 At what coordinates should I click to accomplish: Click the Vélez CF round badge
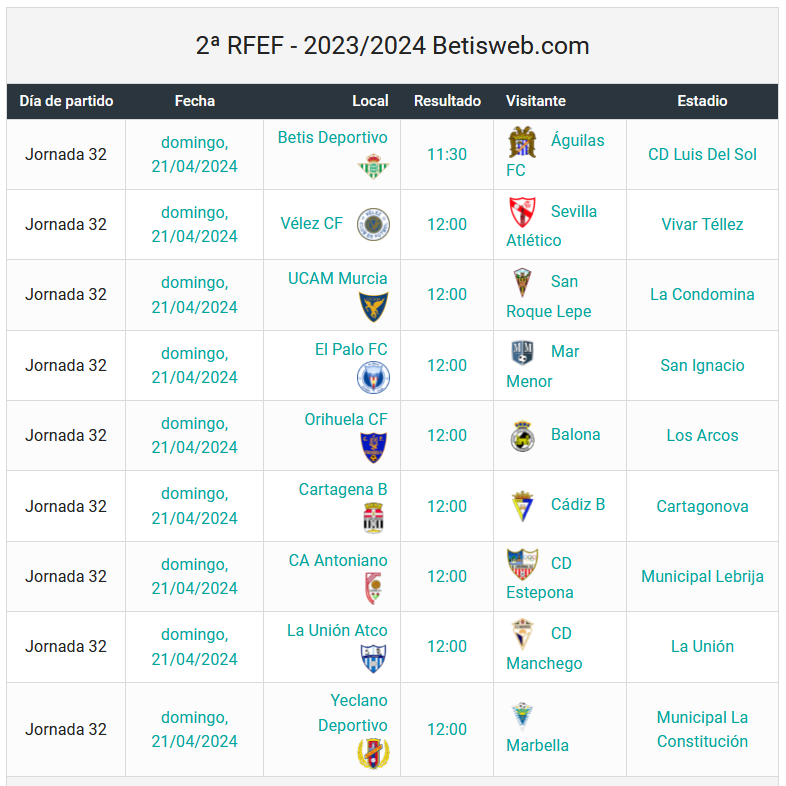click(373, 224)
